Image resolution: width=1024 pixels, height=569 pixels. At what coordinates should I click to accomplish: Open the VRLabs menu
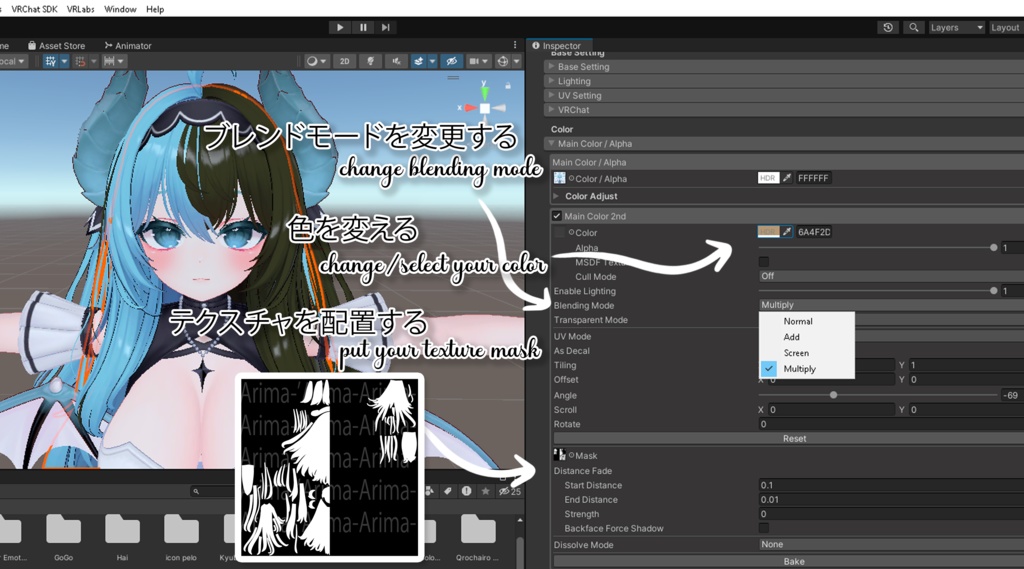click(80, 9)
